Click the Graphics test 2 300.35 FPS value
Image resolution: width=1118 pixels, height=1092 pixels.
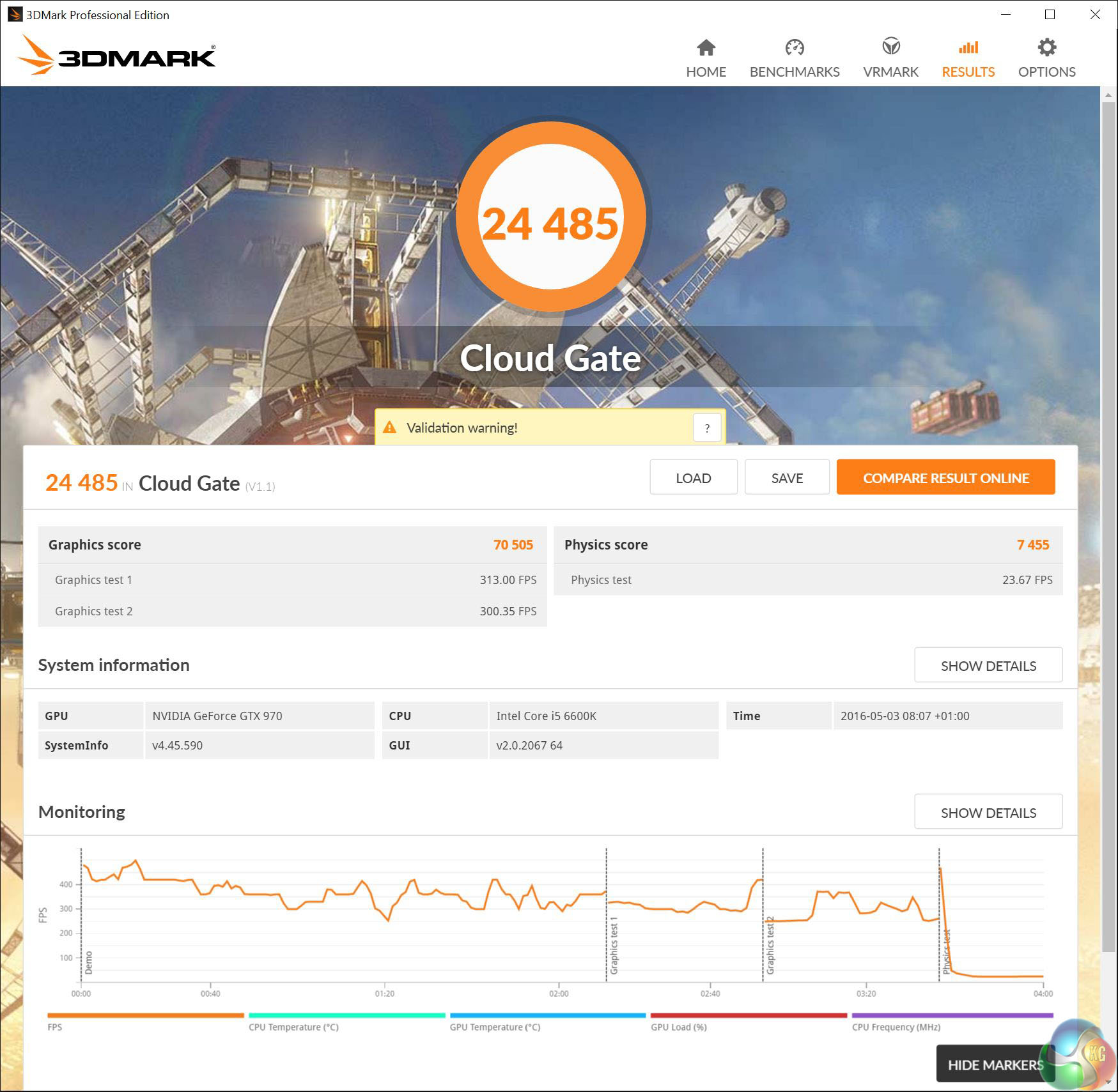tap(508, 611)
